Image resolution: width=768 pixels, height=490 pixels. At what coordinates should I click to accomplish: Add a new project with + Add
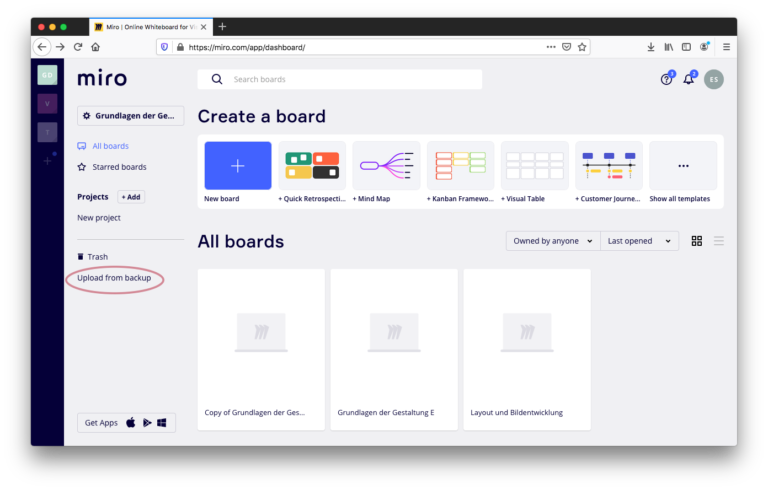pos(131,197)
